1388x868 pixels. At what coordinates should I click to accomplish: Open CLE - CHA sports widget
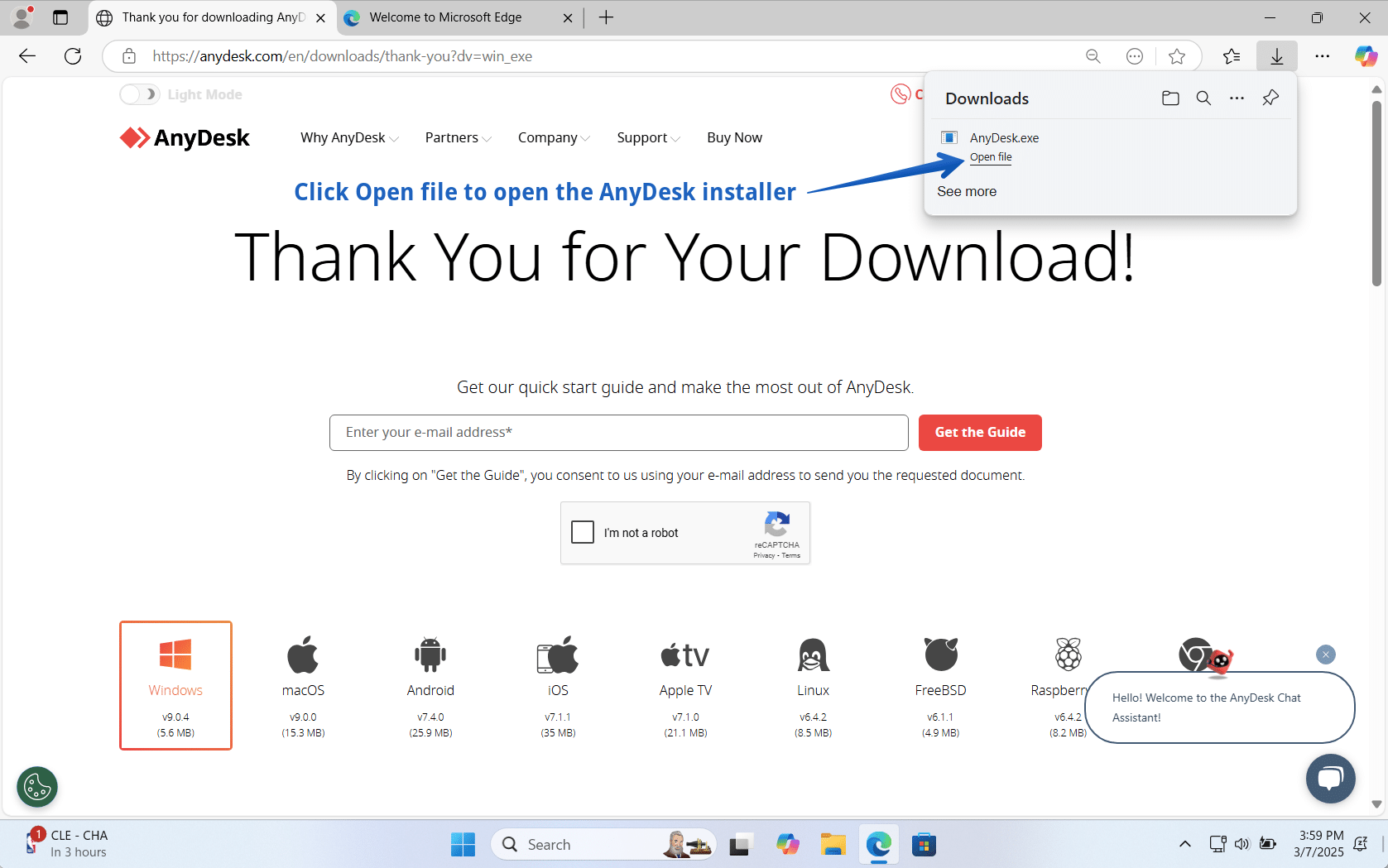(66, 843)
